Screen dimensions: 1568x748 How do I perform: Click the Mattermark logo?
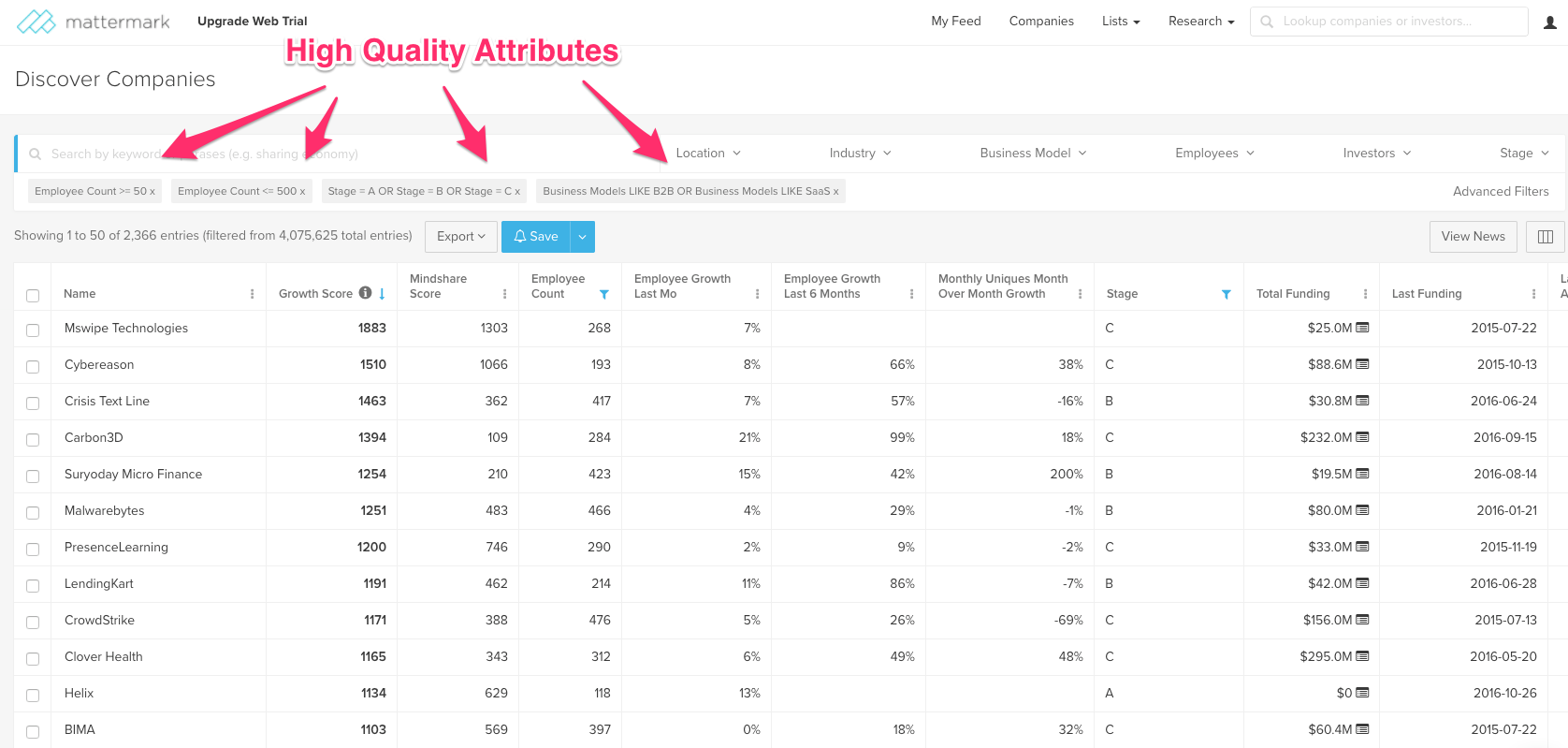click(x=93, y=21)
